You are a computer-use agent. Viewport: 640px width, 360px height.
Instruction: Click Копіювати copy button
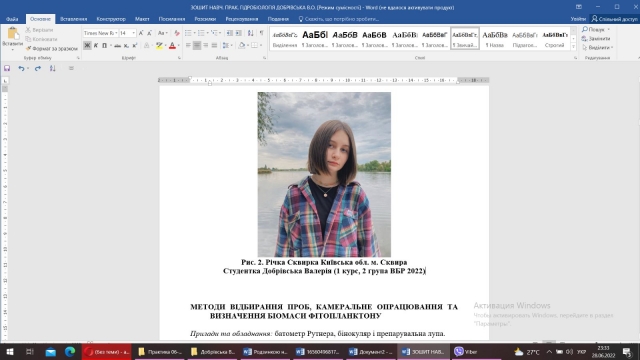click(41, 39)
